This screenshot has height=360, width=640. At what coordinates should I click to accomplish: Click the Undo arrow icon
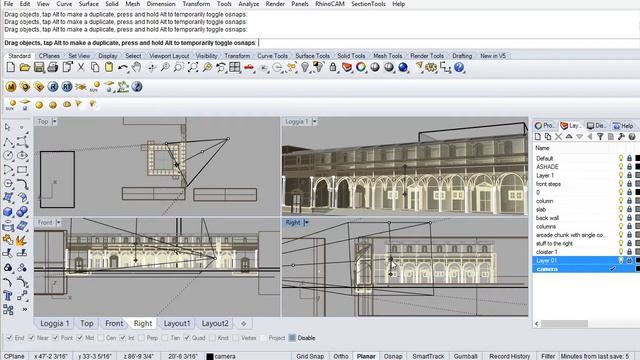[122, 67]
